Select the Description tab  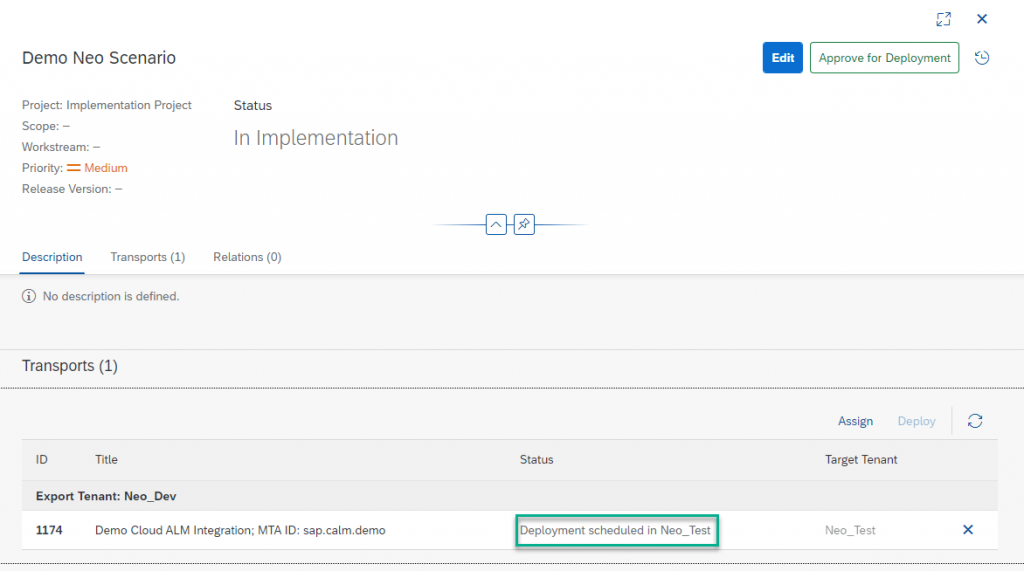(52, 257)
